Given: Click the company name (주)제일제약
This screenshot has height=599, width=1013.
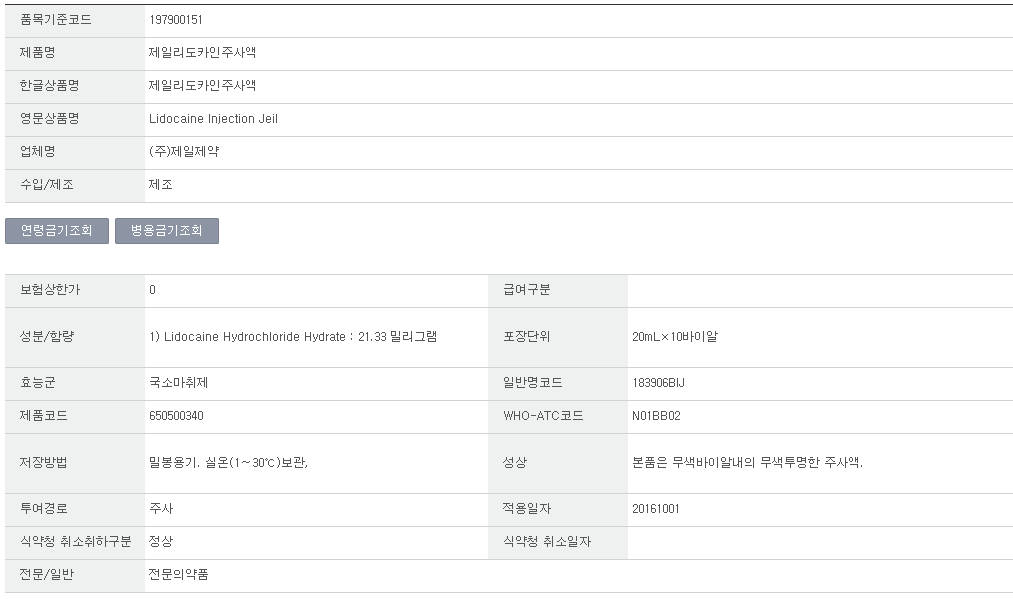Looking at the screenshot, I should [184, 152].
